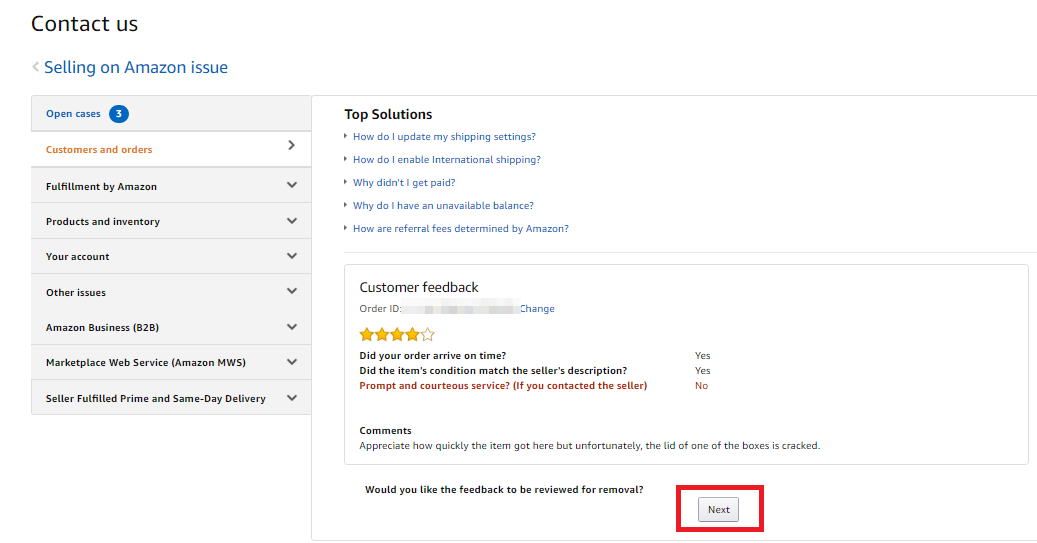Expand the Marketplace Web Service chevron

tap(292, 362)
